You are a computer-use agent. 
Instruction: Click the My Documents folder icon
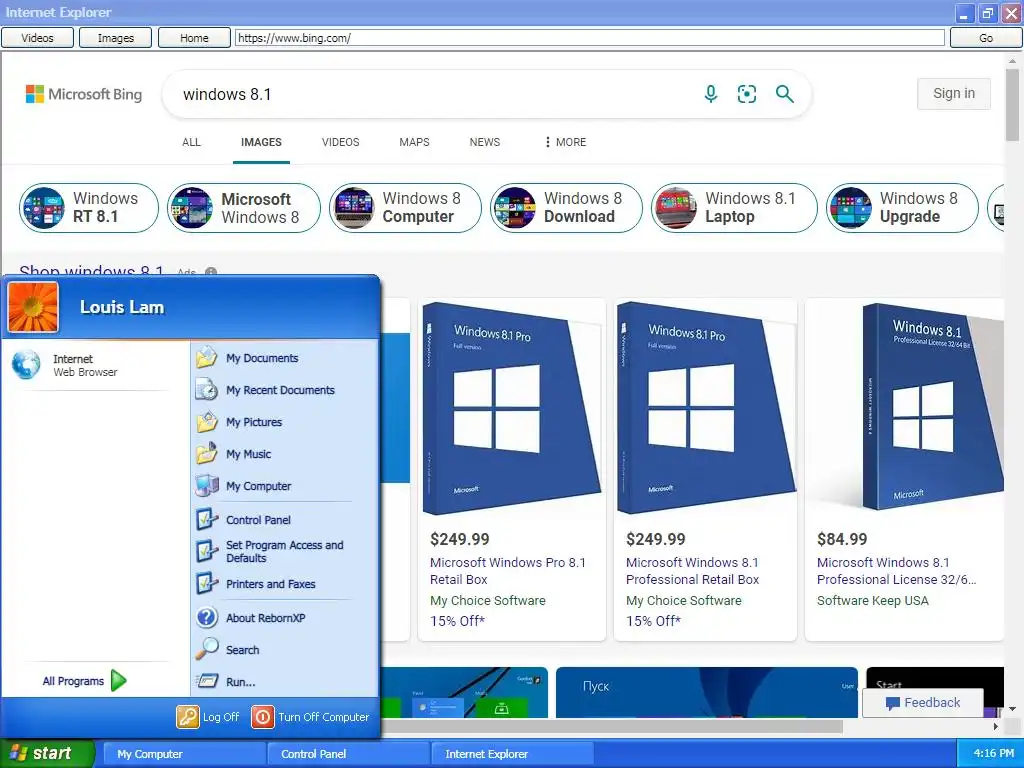(207, 358)
